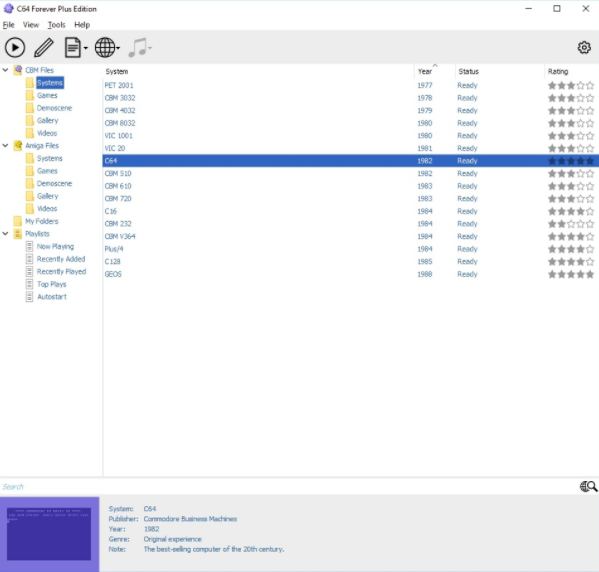Select the VIC 1001 system row
599x572 pixels.
(x=351, y=136)
